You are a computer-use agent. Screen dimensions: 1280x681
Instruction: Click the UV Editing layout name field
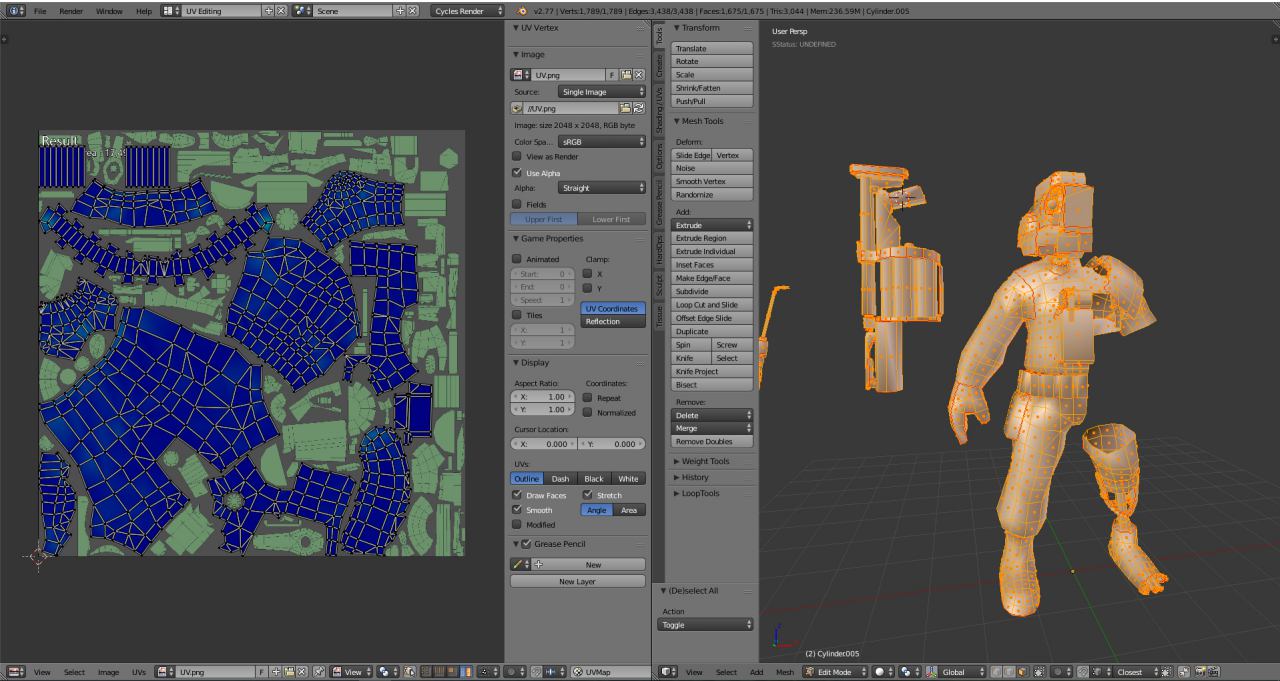(221, 10)
